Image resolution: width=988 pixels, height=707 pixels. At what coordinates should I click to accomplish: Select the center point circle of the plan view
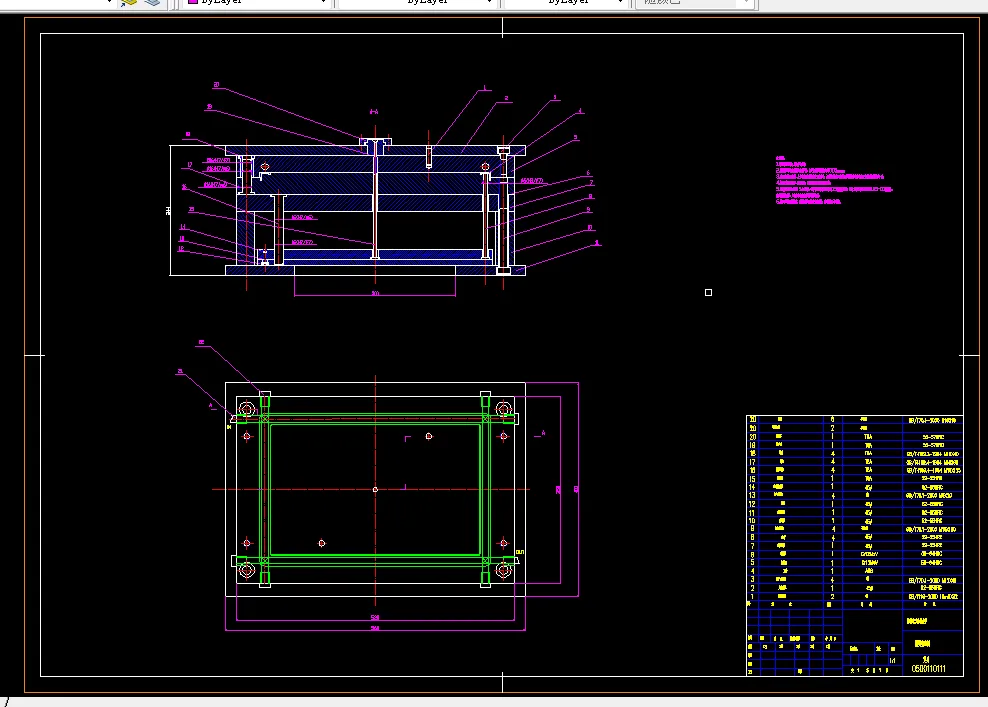click(376, 490)
